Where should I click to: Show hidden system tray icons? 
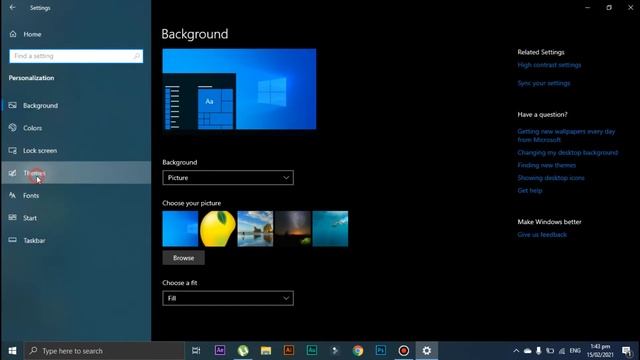(x=516, y=351)
